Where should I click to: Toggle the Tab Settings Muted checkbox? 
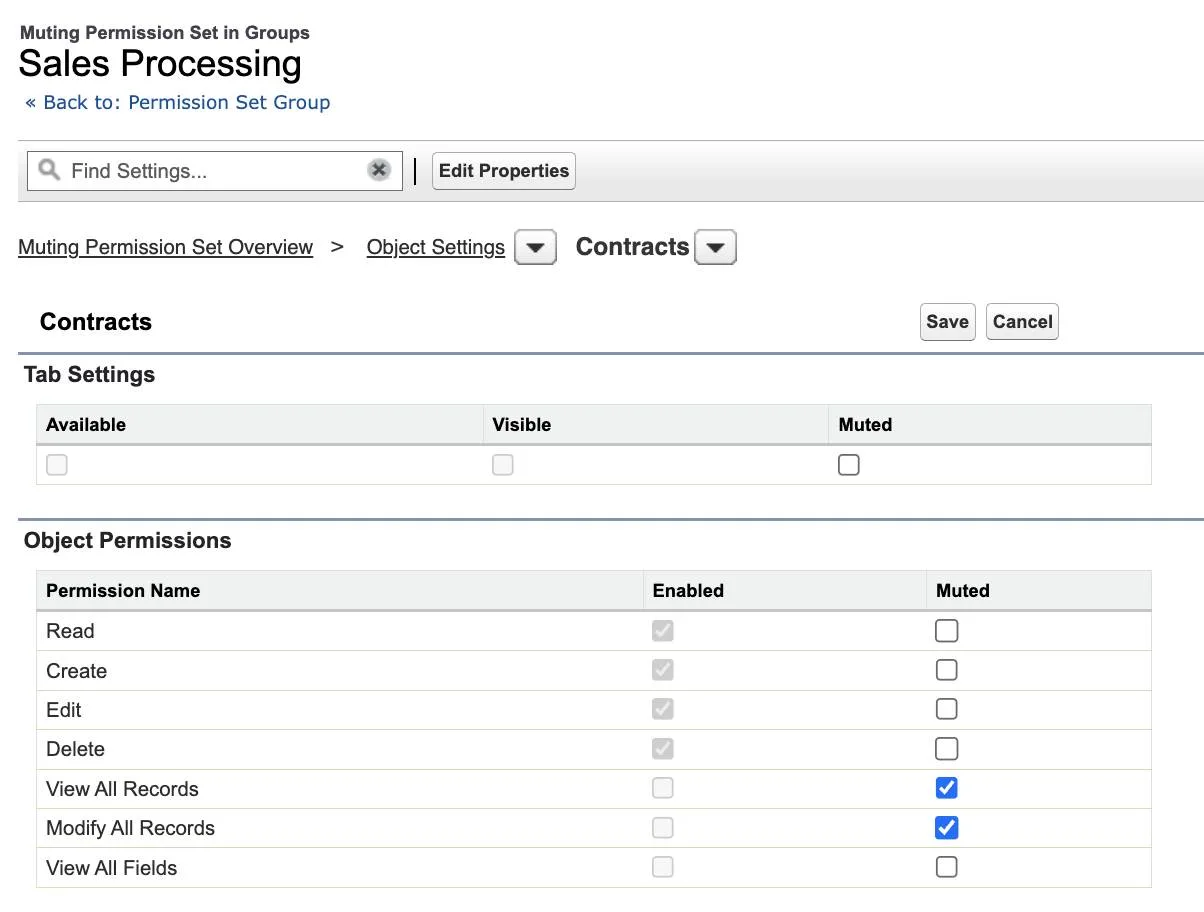(849, 465)
